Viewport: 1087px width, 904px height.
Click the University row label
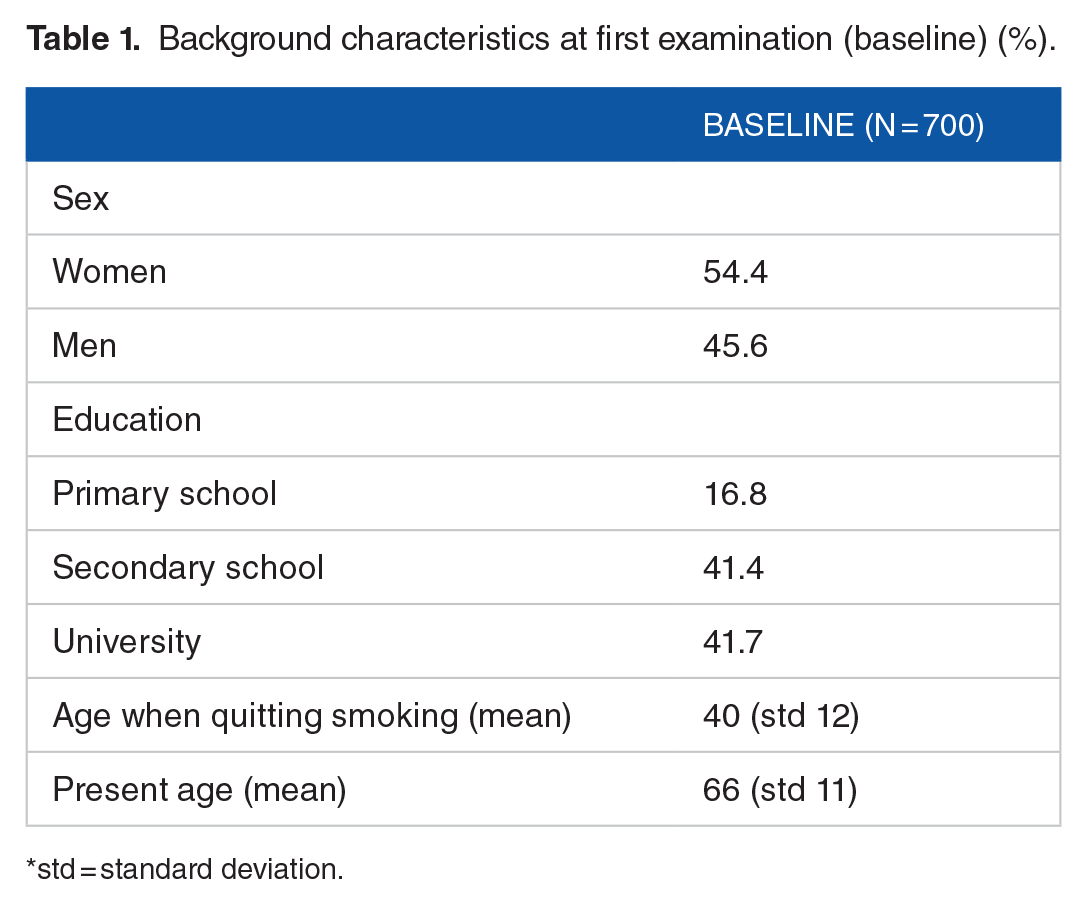(127, 642)
